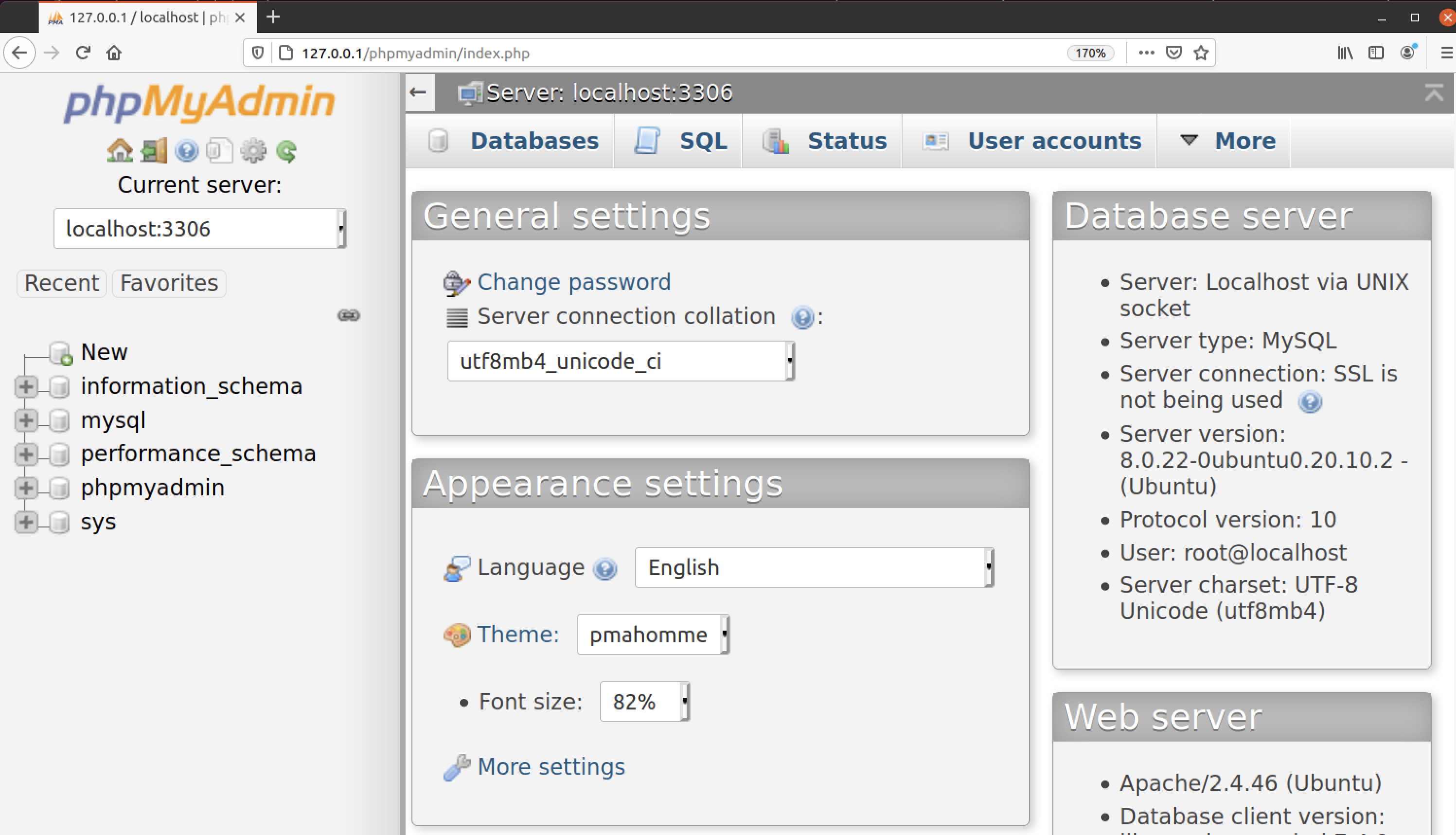
Task: Toggle the Firefox sidebar icon
Action: pos(1376,53)
